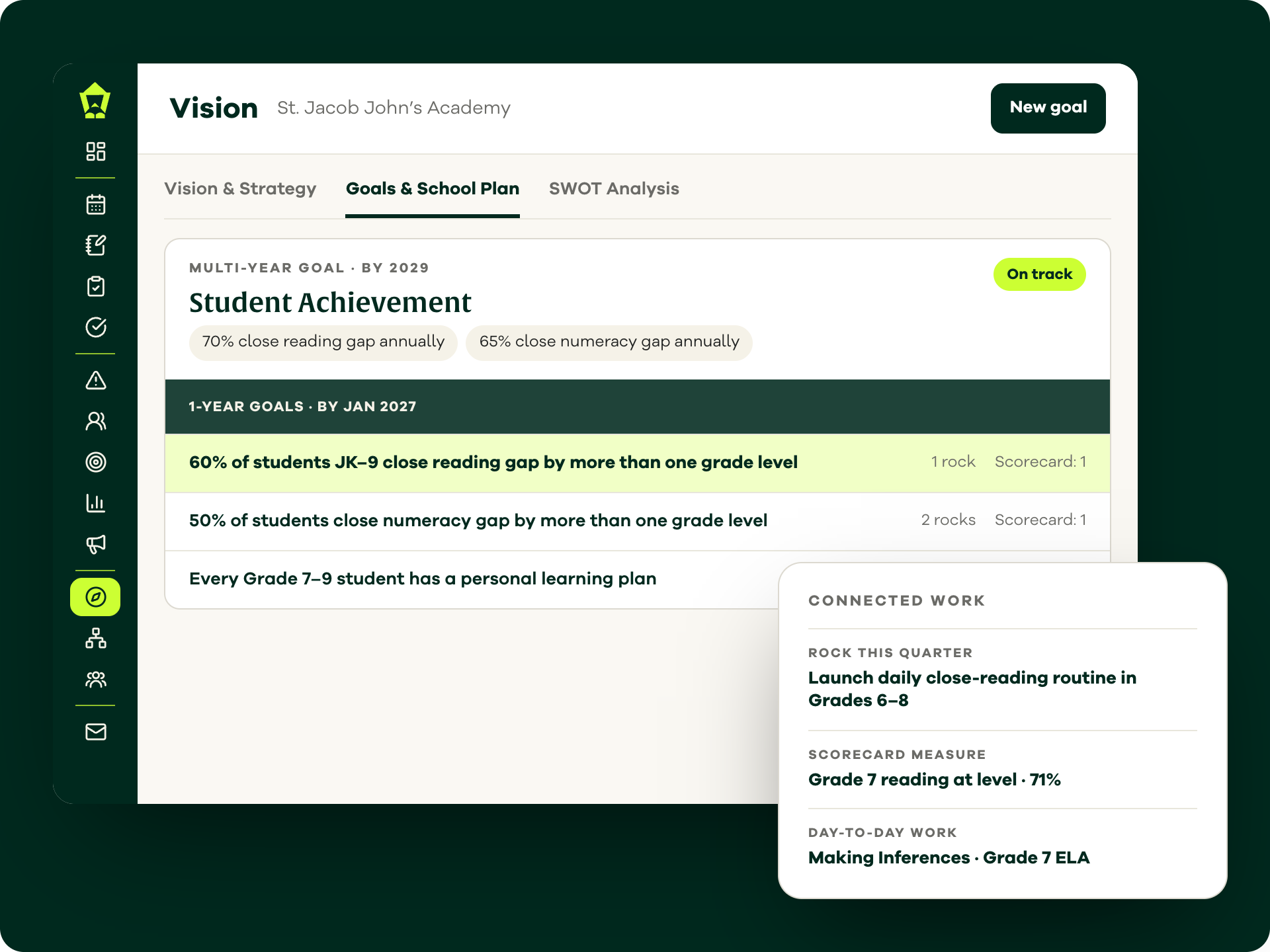This screenshot has height=952, width=1270.
Task: Switch to SWOT Analysis tab
Action: point(614,189)
